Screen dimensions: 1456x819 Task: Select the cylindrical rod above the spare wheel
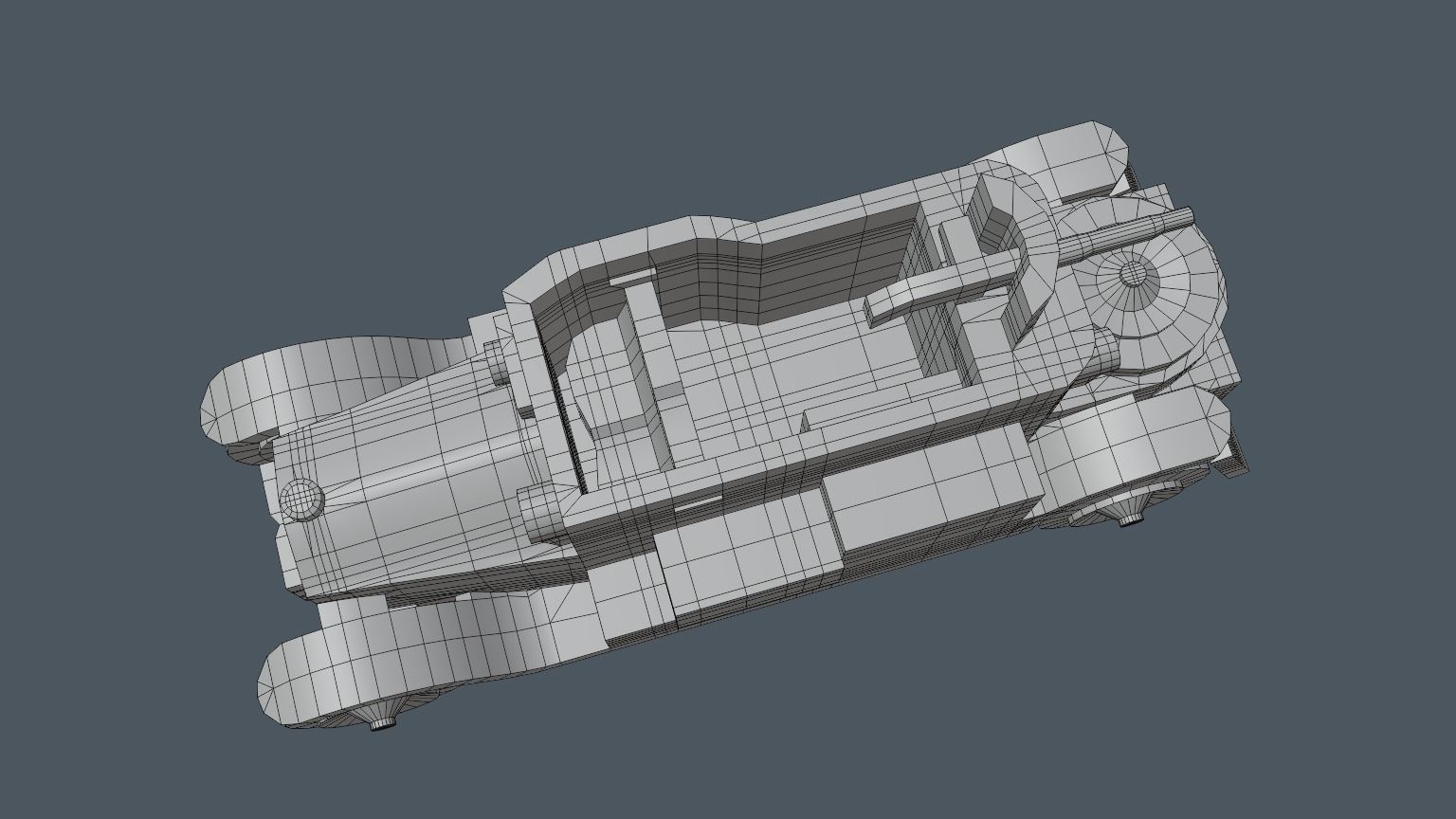click(x=1125, y=236)
